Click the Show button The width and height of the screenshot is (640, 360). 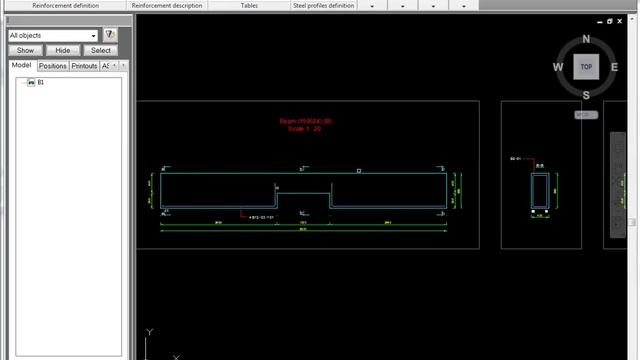(x=25, y=50)
